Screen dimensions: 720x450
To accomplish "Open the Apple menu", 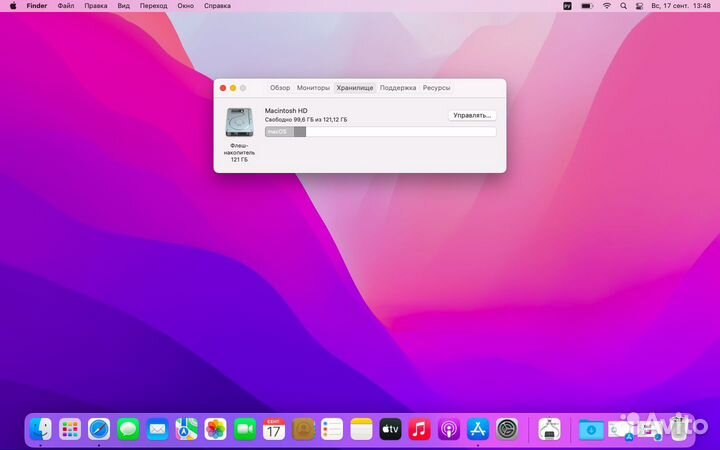I will [x=13, y=6].
